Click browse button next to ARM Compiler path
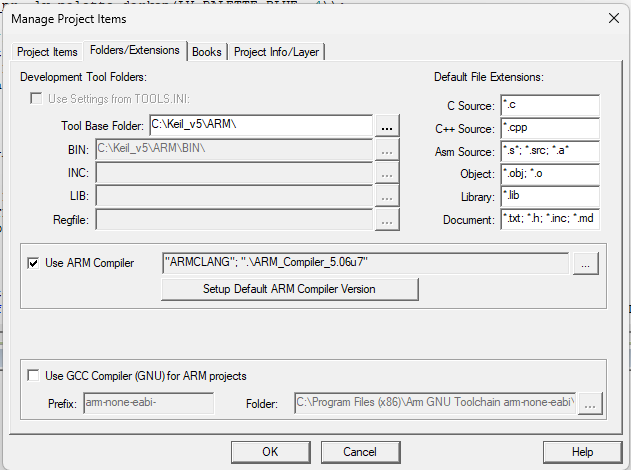Viewport: 631px width, 470px height. pos(587,263)
